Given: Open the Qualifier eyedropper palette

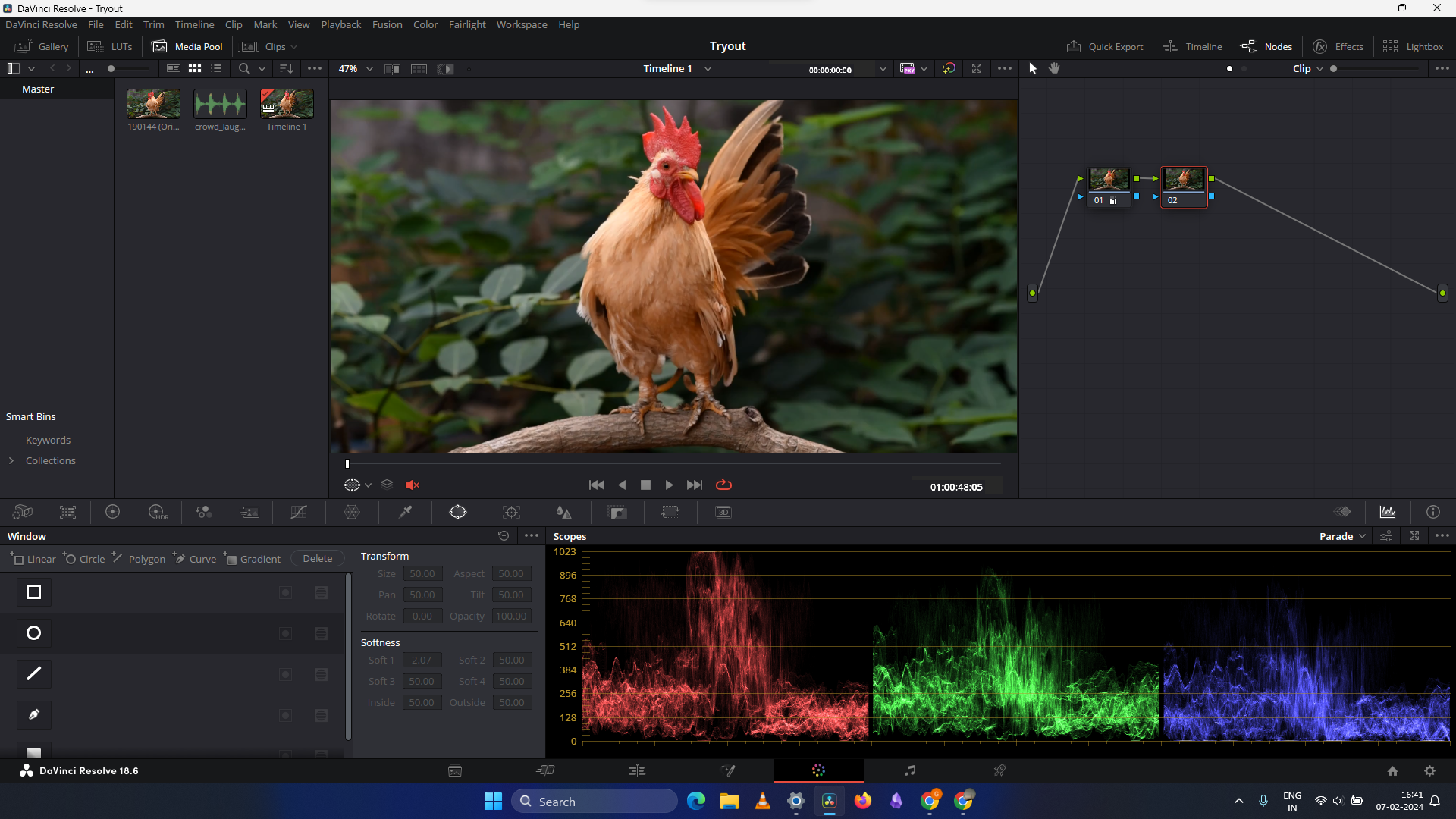Looking at the screenshot, I should click(x=406, y=513).
